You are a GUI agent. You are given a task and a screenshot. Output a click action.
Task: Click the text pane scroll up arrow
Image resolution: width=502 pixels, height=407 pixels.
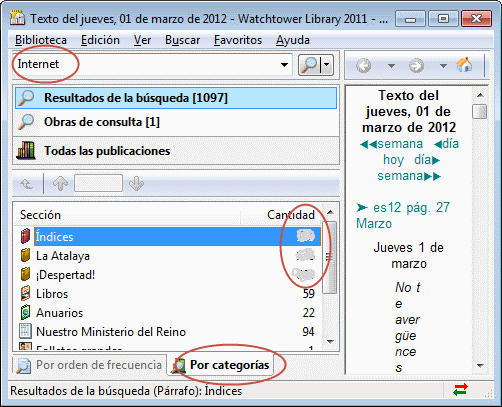(480, 95)
